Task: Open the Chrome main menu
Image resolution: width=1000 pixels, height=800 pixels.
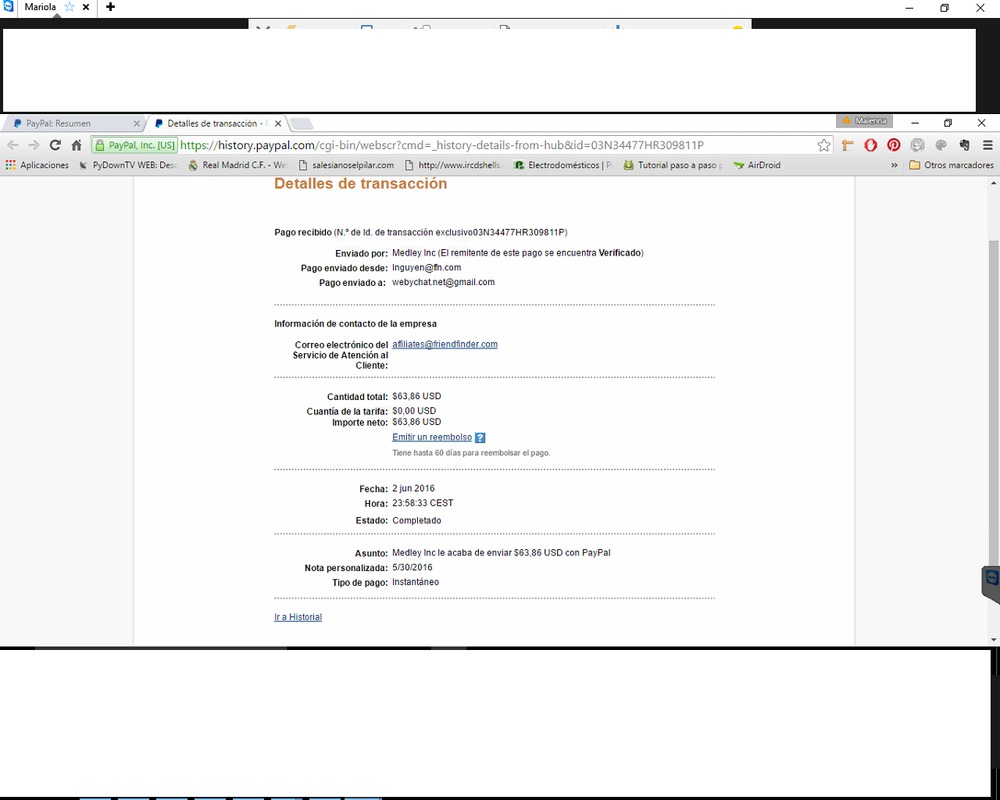Action: (x=987, y=145)
